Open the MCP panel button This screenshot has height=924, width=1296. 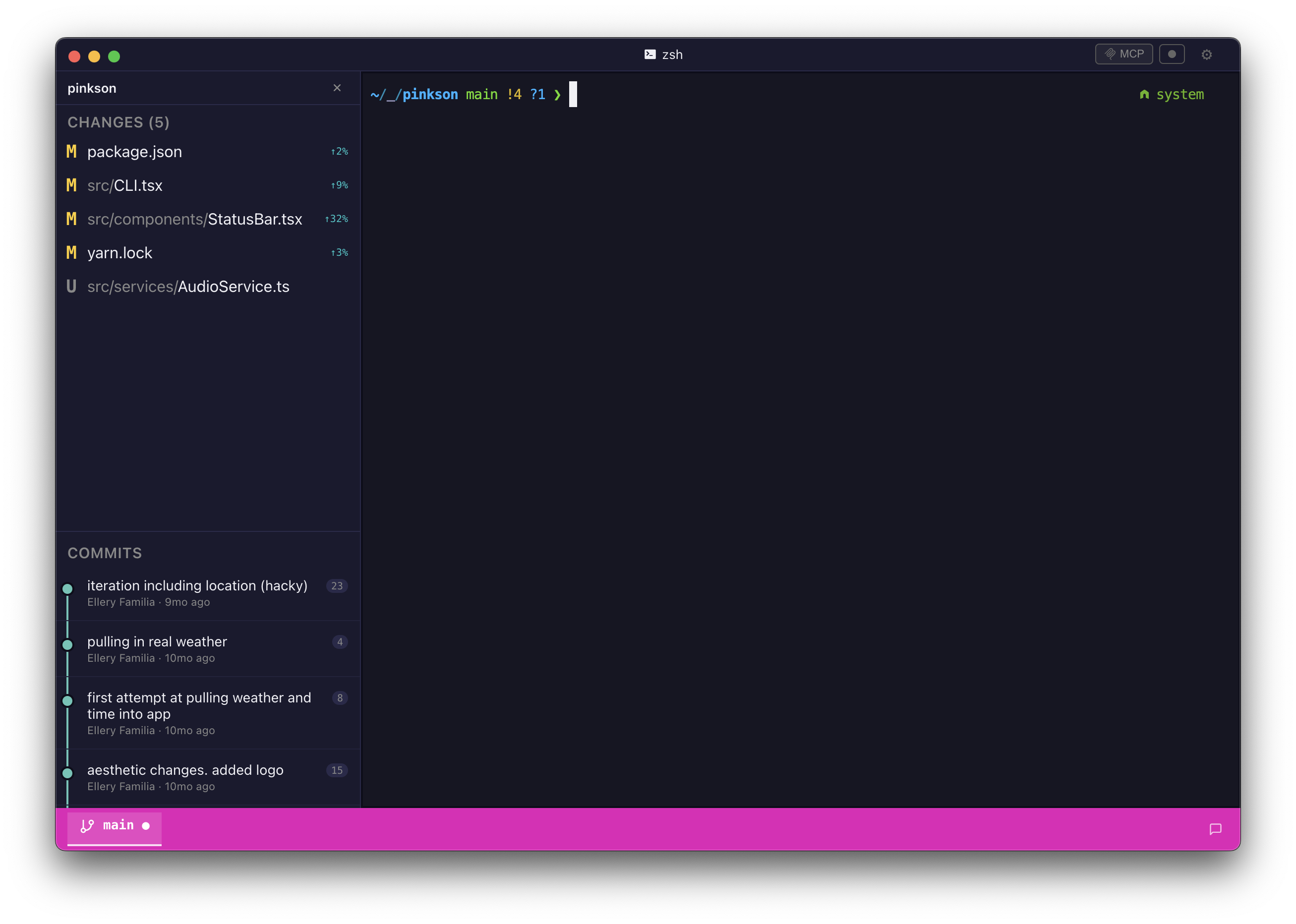click(1123, 54)
